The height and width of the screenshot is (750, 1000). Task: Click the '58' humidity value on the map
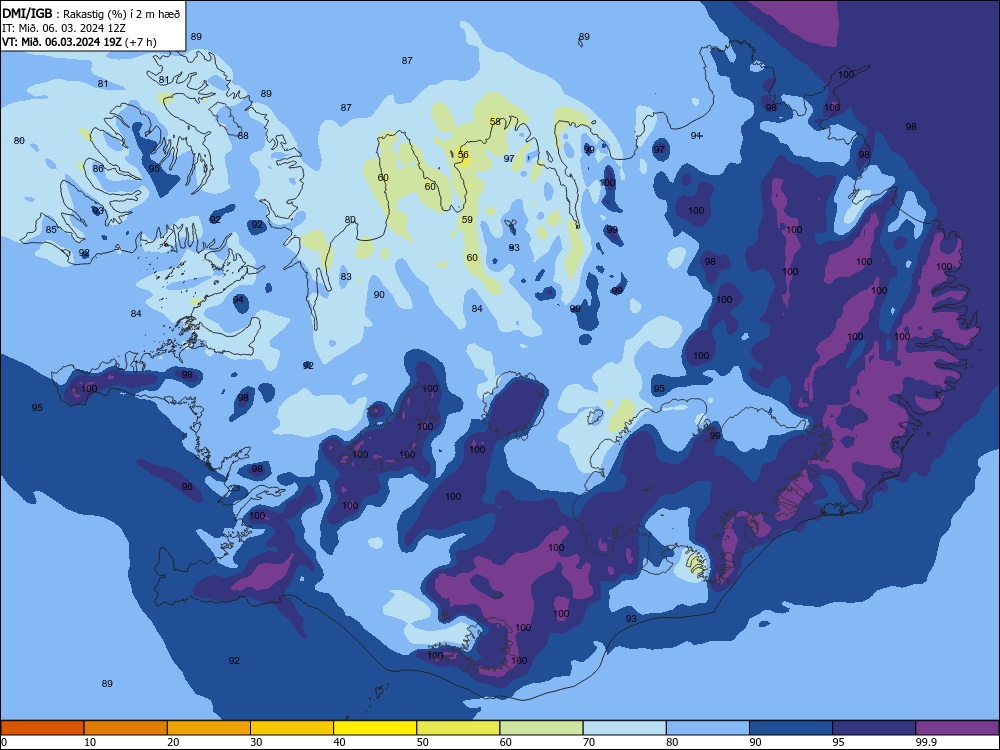tap(496, 121)
